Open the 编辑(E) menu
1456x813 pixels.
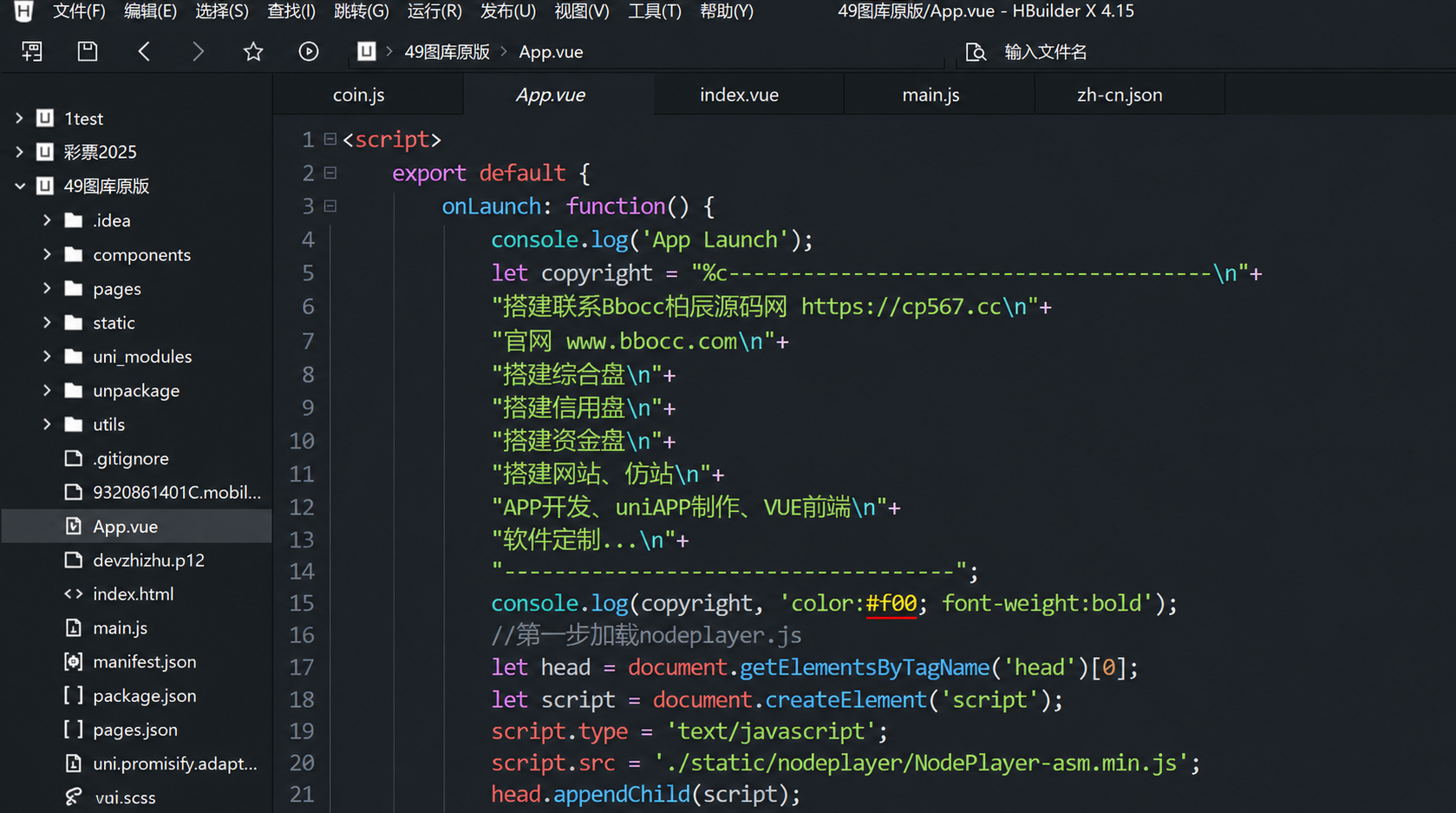coord(150,11)
